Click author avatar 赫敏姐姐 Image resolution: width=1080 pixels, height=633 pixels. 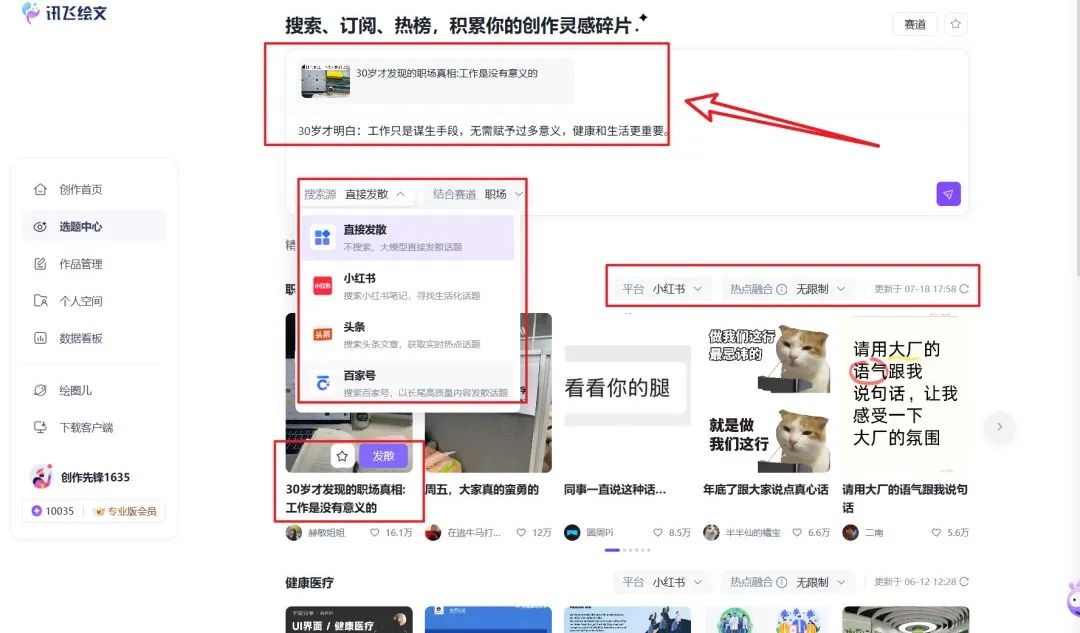(x=294, y=532)
